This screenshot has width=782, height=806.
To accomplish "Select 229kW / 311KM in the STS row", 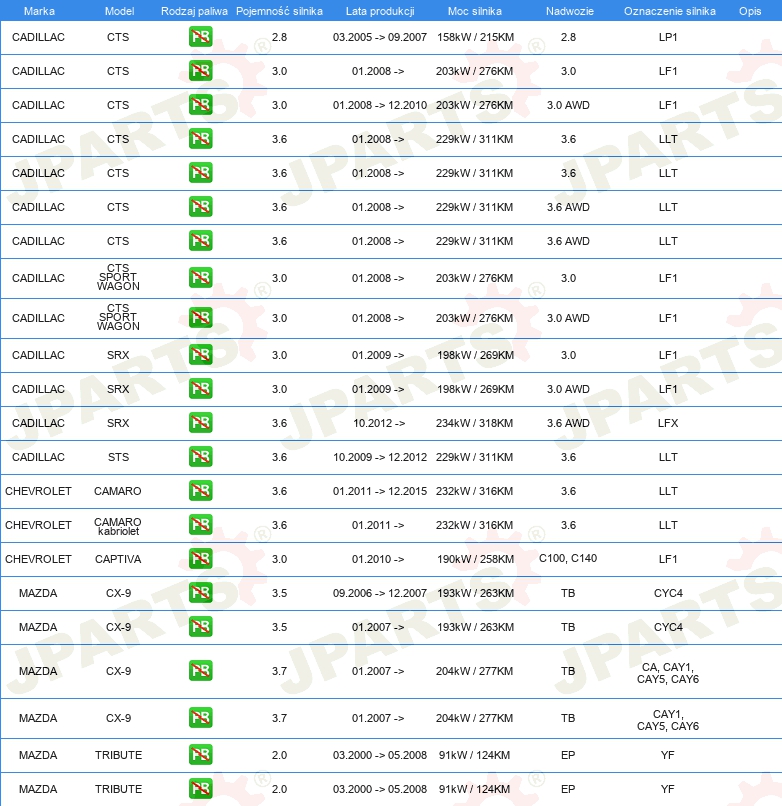I will 475,457.
